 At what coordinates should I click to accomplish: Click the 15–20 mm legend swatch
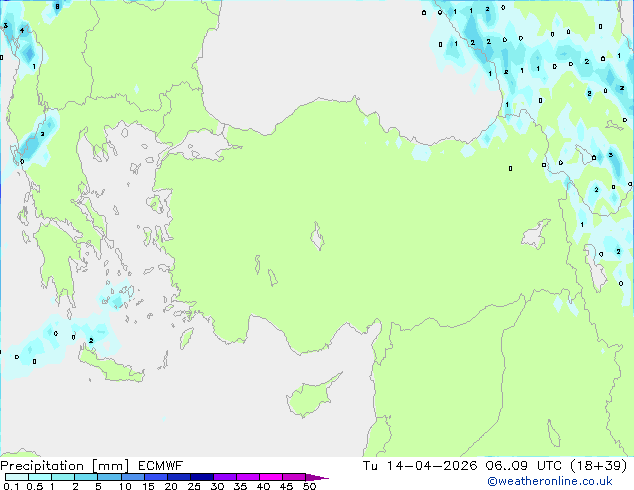pos(155,477)
